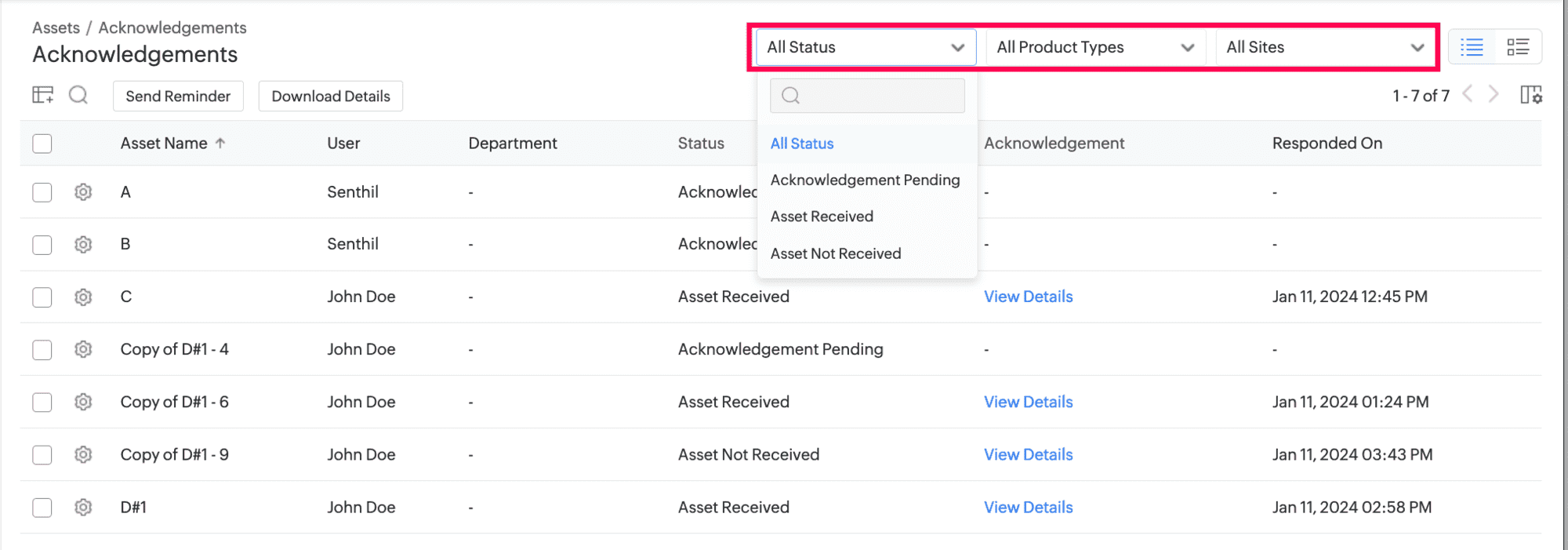Open View Details for asset C
Viewport: 1568px width, 550px height.
point(1028,297)
